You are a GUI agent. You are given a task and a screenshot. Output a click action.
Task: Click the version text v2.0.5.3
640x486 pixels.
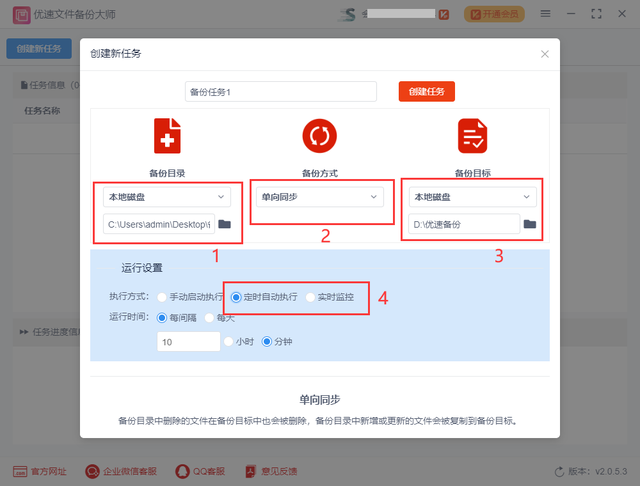[611, 472]
